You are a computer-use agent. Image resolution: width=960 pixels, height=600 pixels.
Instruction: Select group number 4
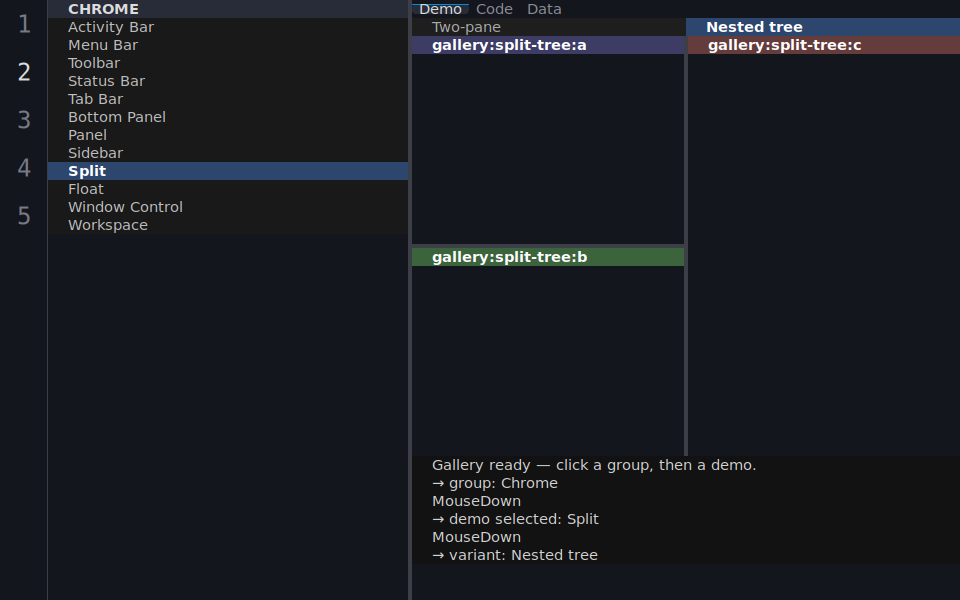pyautogui.click(x=24, y=168)
